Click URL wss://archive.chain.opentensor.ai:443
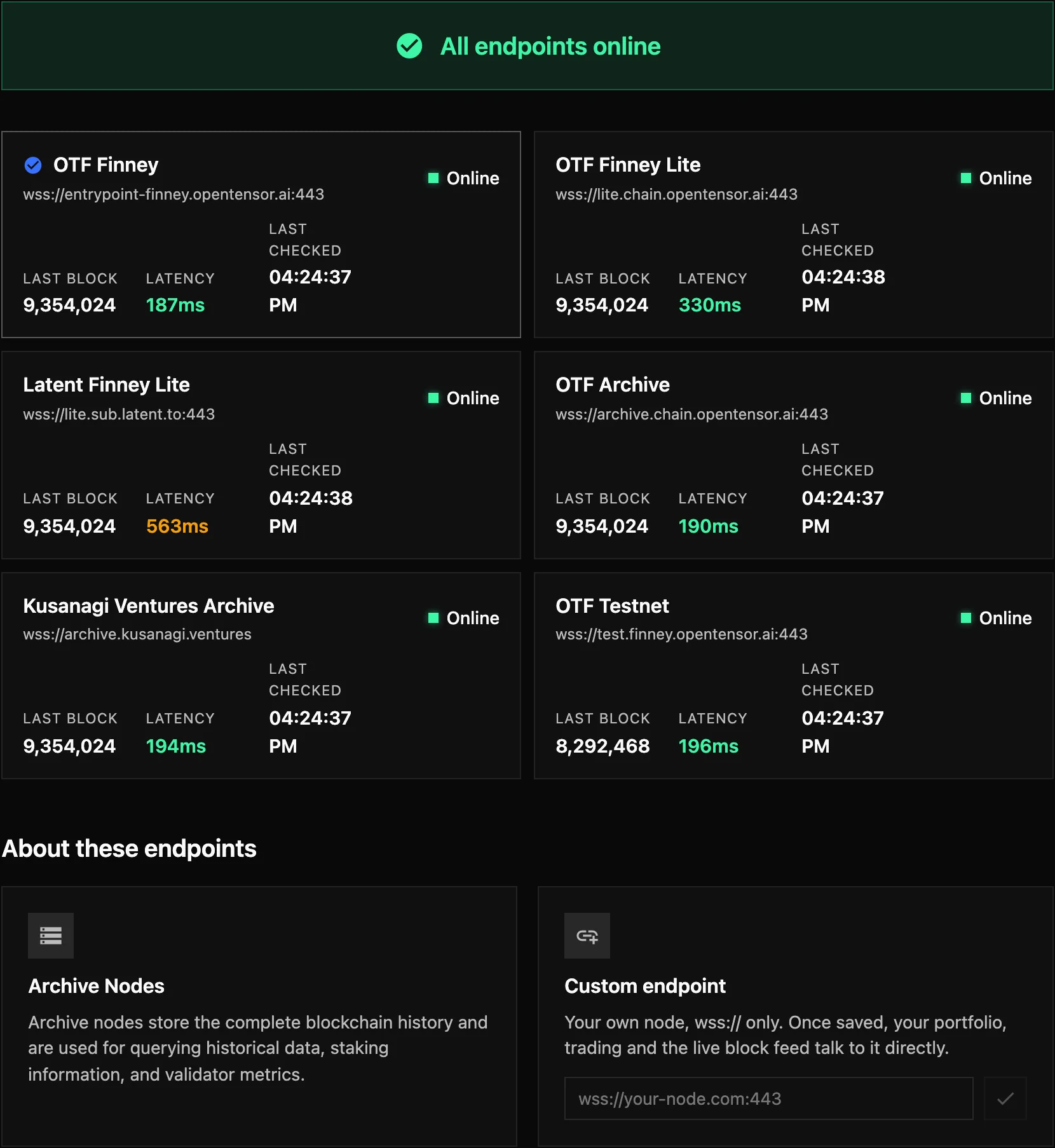 pyautogui.click(x=691, y=414)
